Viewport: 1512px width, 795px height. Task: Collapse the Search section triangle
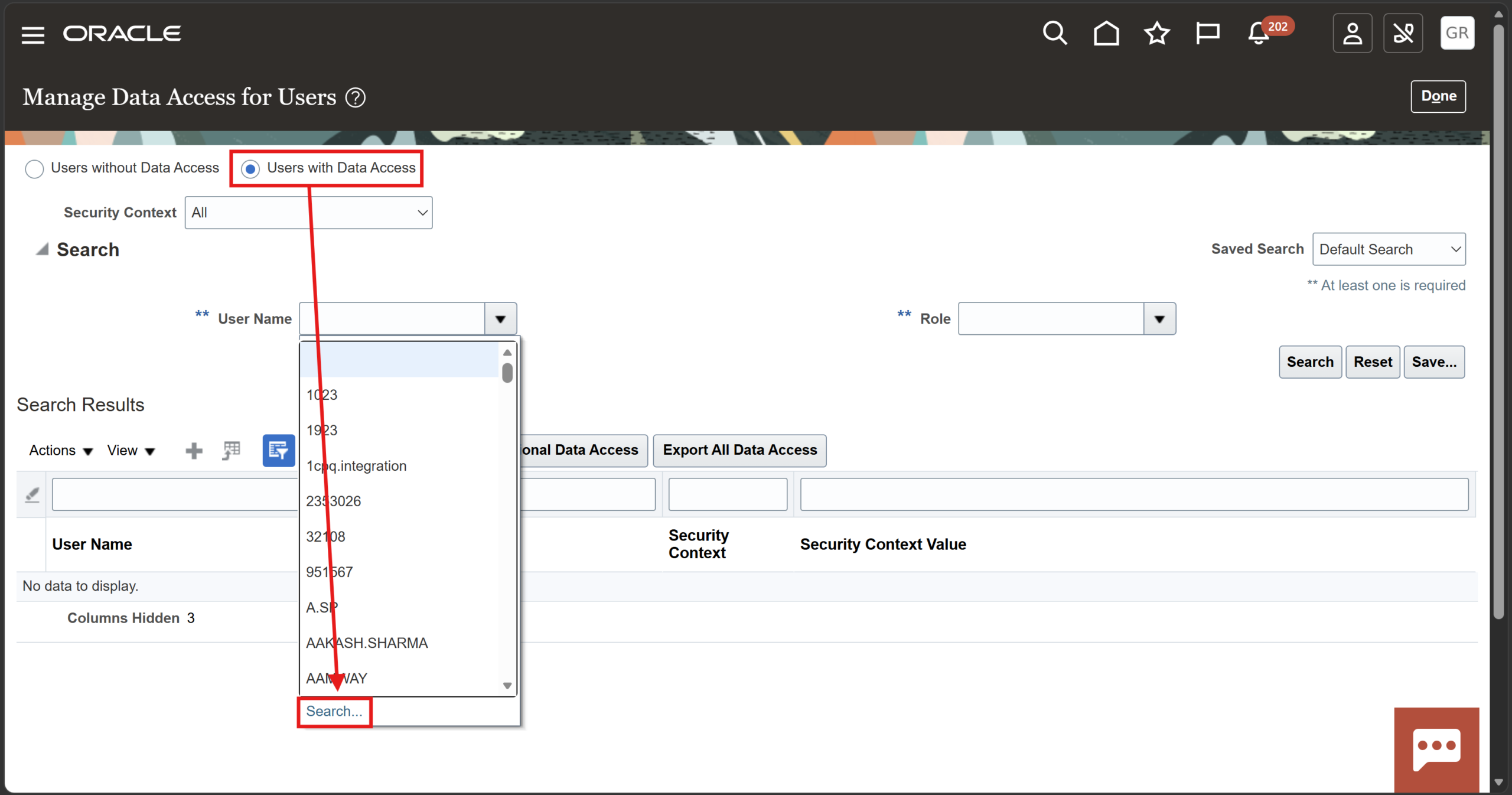click(42, 249)
